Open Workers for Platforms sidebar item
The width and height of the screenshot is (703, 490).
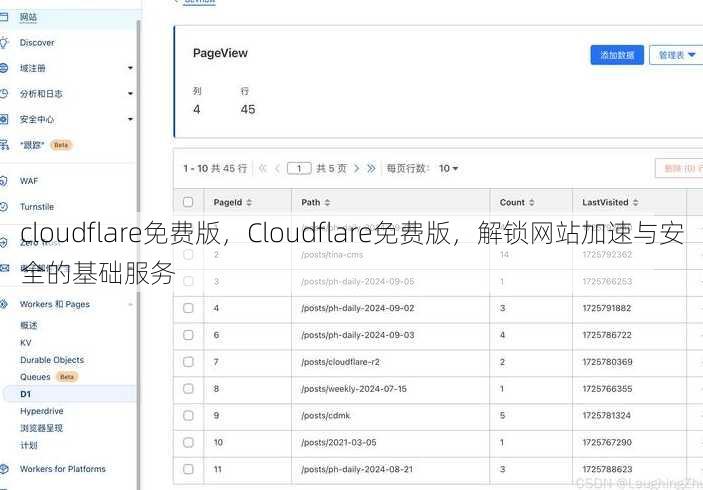[63, 469]
